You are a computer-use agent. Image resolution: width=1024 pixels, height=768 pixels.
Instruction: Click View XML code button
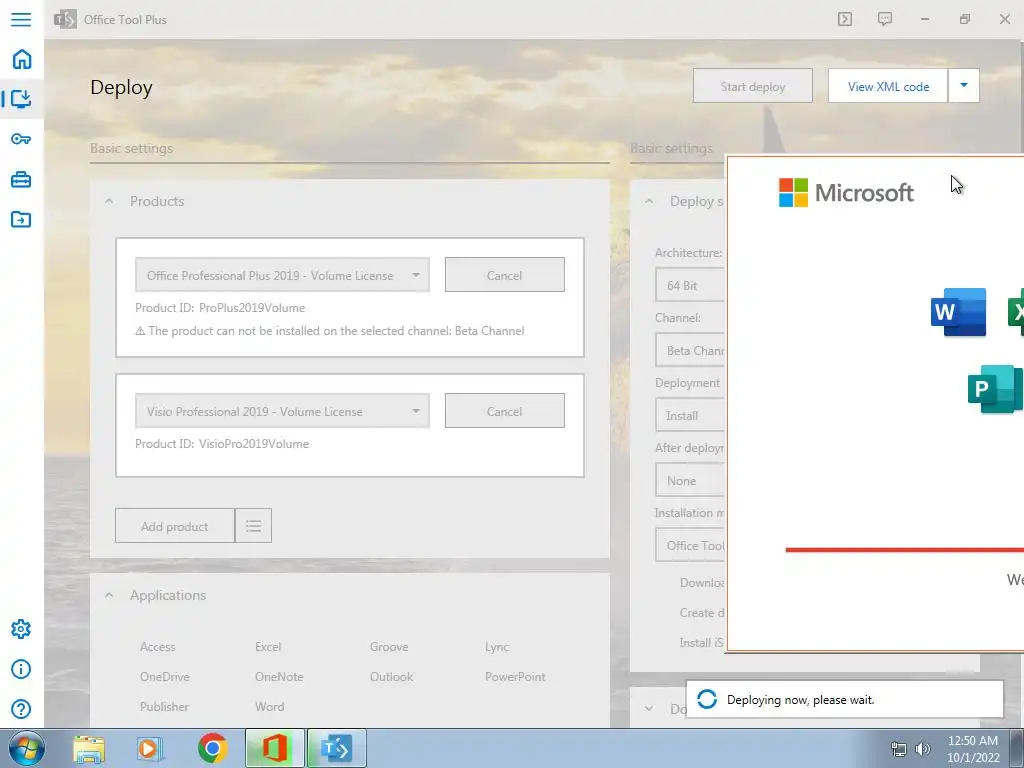[888, 86]
